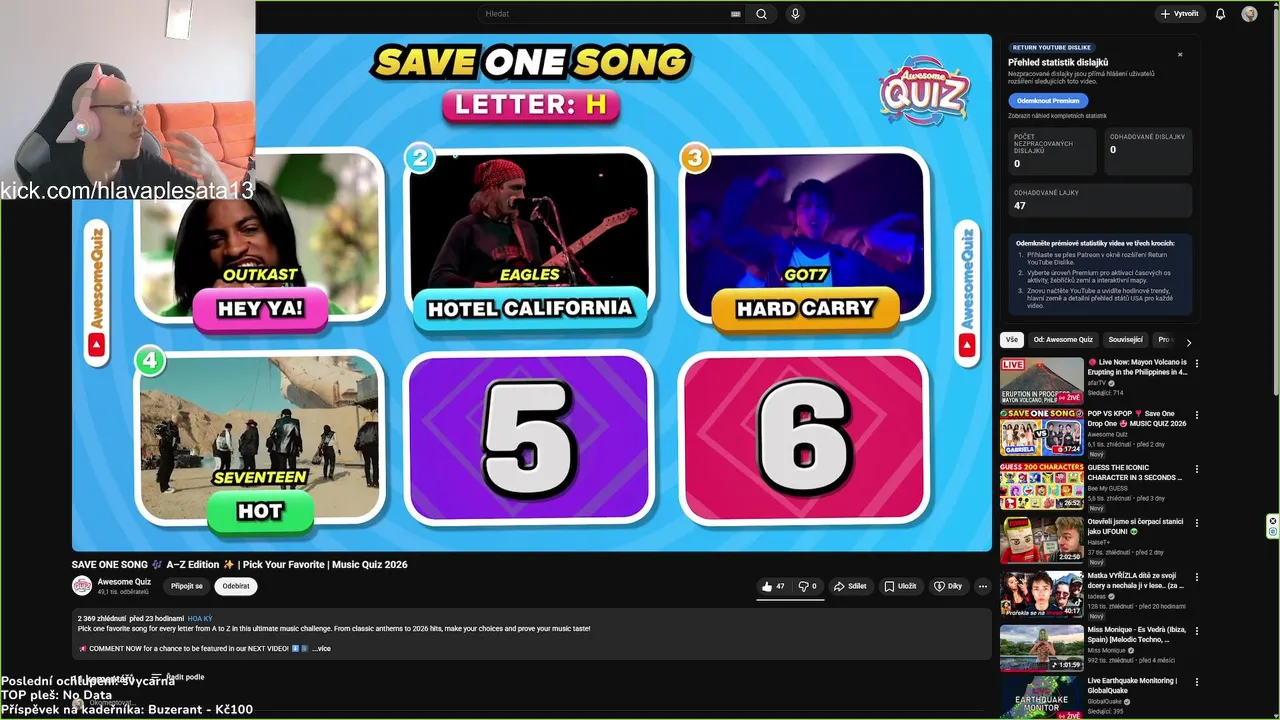Start voice search with the microphone icon
1280x720 pixels.
(x=795, y=14)
